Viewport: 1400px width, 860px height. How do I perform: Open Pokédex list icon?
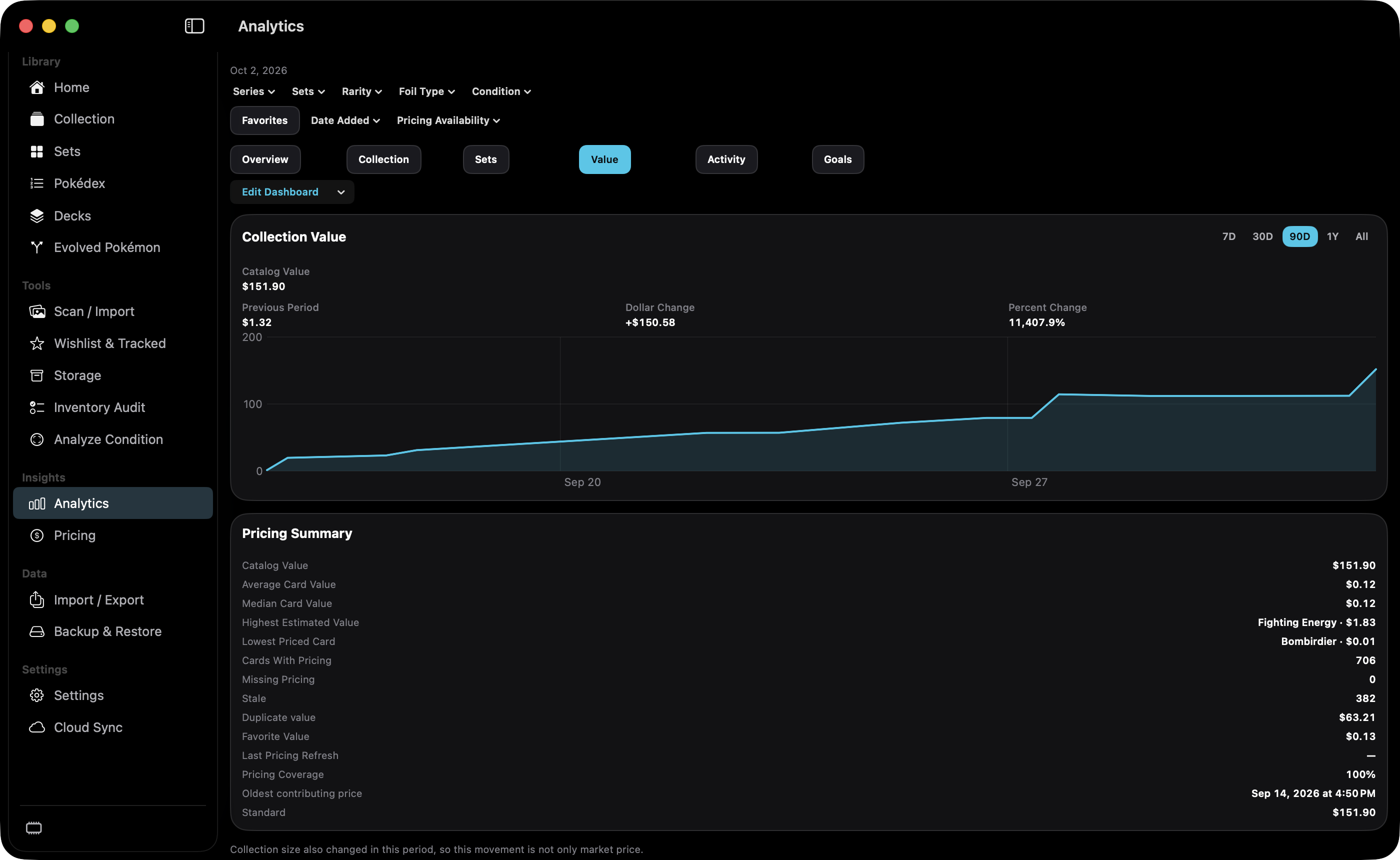coord(37,183)
